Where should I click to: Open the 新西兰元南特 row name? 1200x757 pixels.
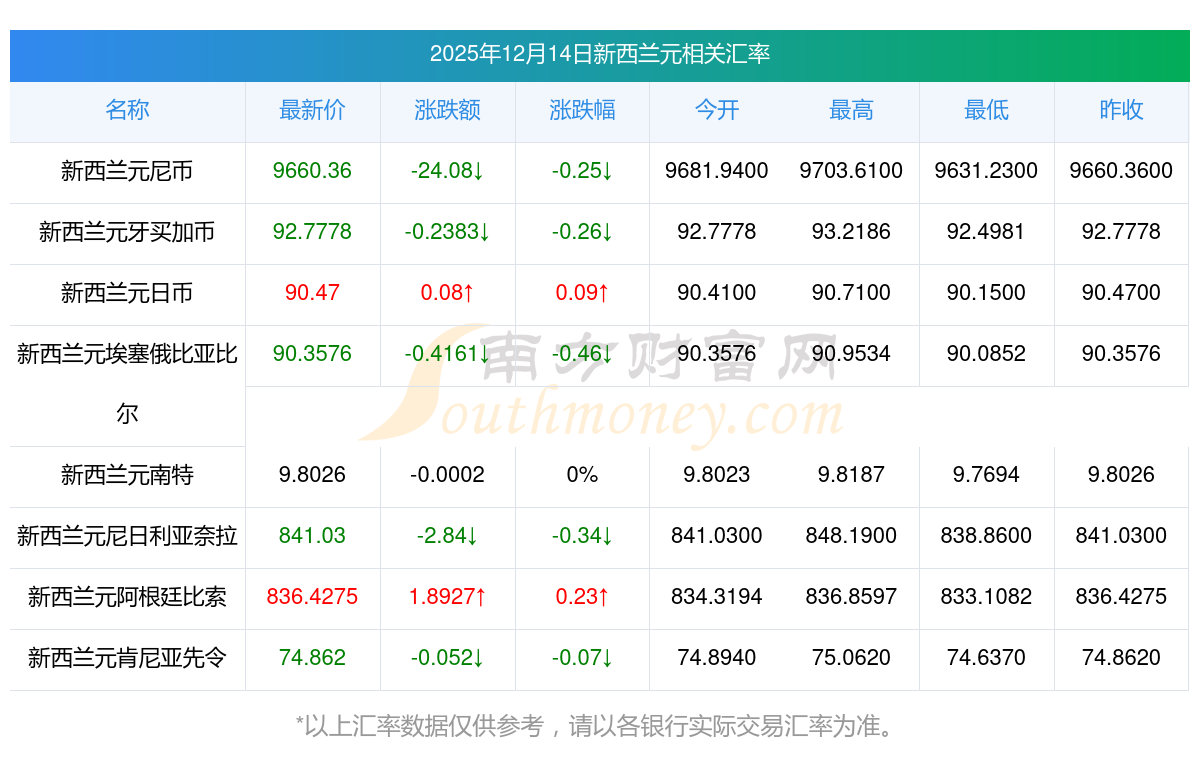click(127, 476)
